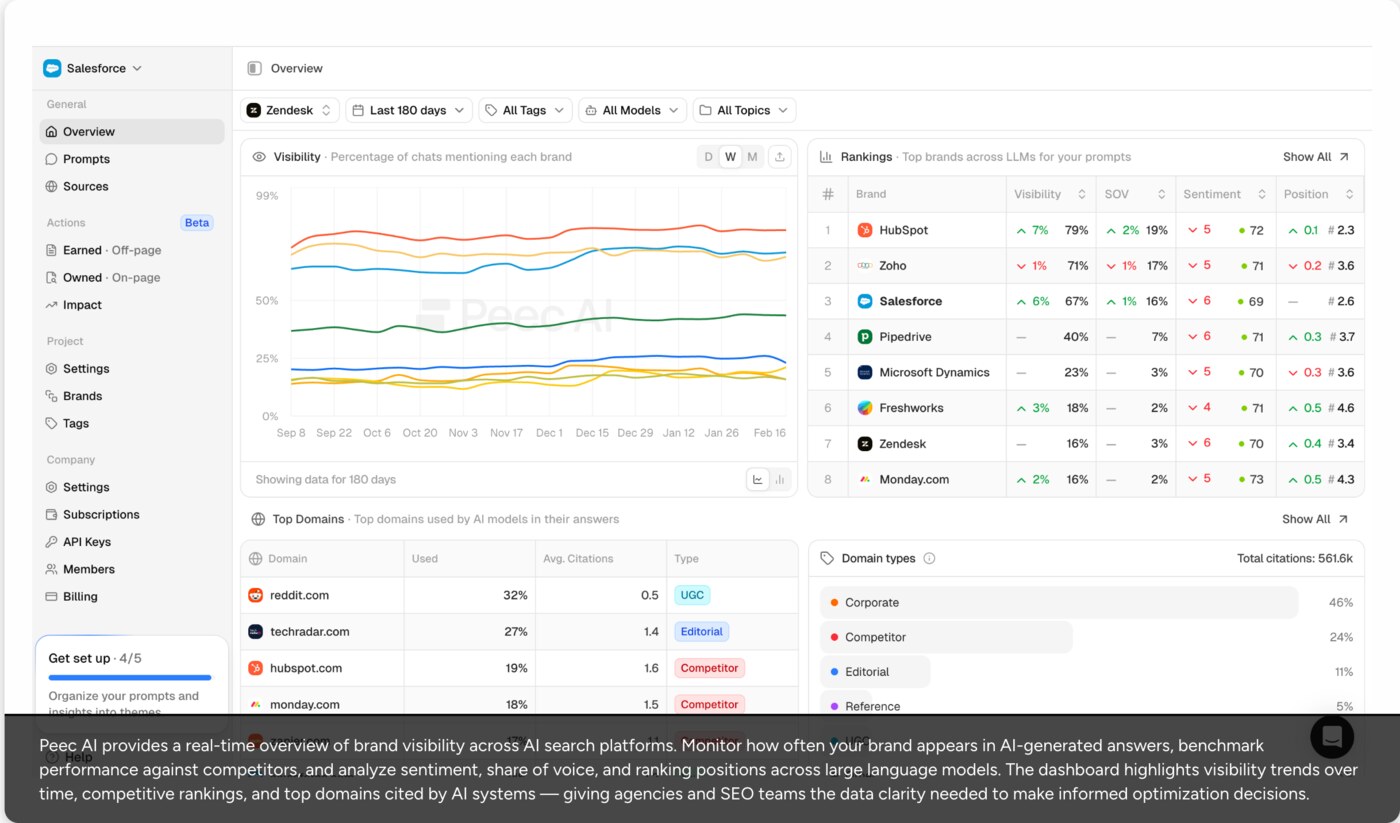Click the Competitor domain type bar
The width and height of the screenshot is (1400, 823).
[946, 637]
